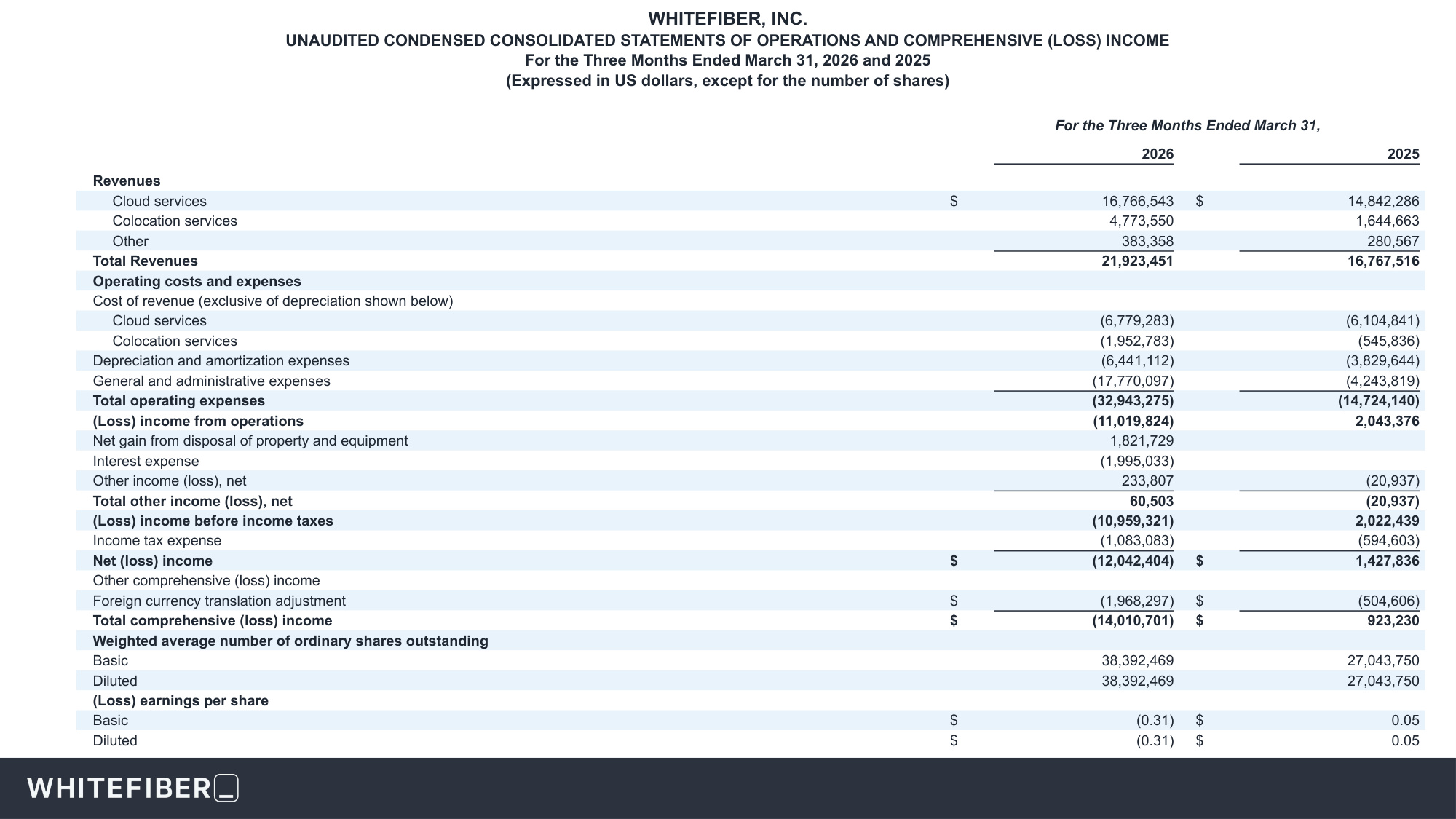The height and width of the screenshot is (819, 1456).
Task: Click the Interest expense value (1,995,033)
Action: (1136, 462)
